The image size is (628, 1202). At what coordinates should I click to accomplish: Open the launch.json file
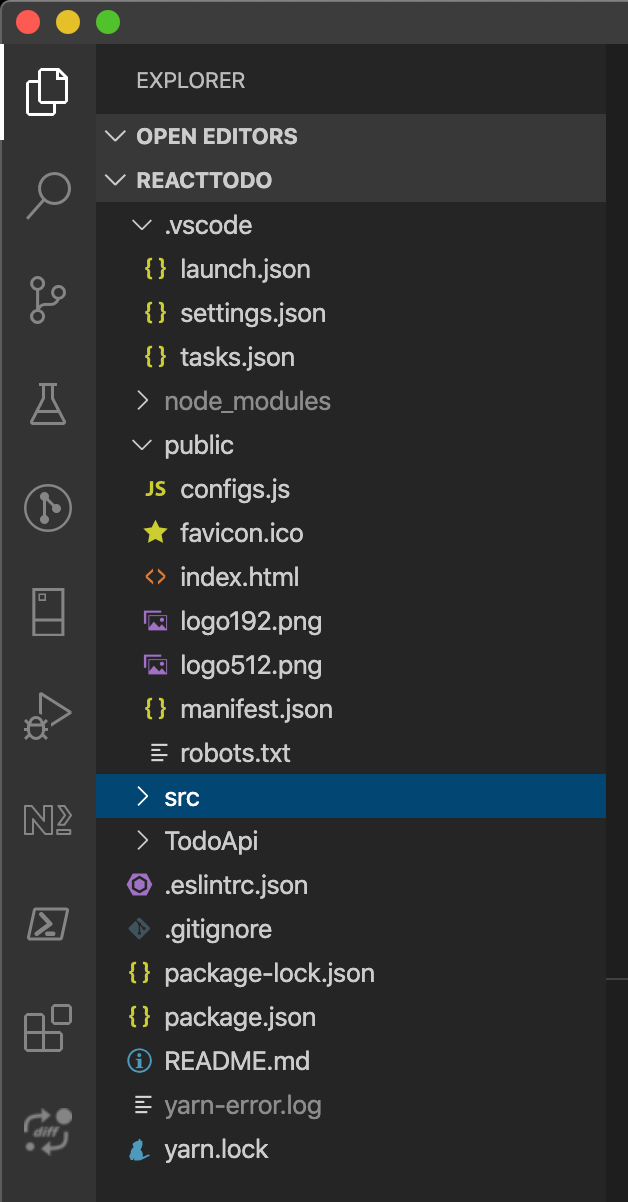tap(245, 269)
